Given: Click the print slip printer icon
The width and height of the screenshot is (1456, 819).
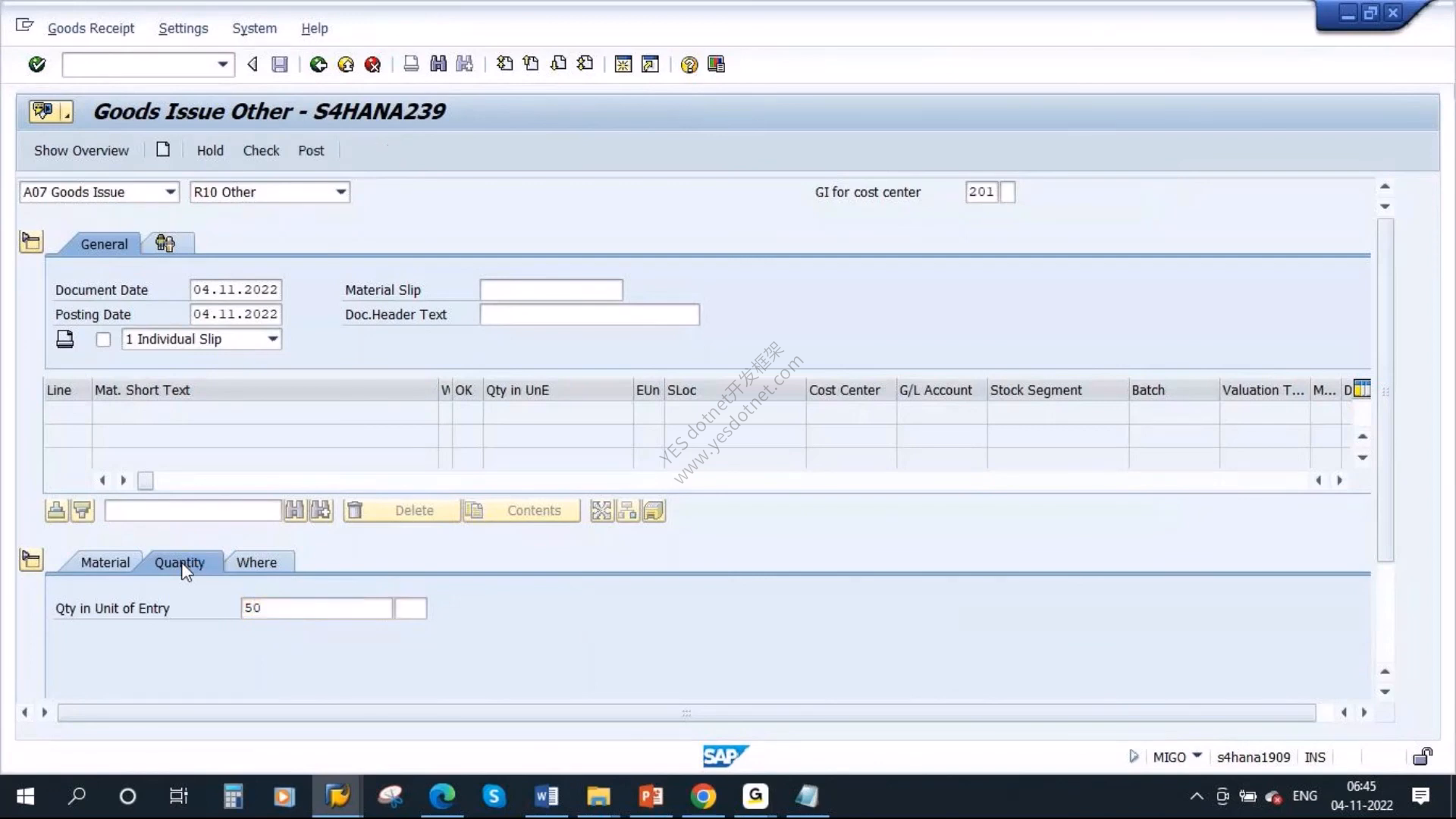Looking at the screenshot, I should click(x=65, y=339).
